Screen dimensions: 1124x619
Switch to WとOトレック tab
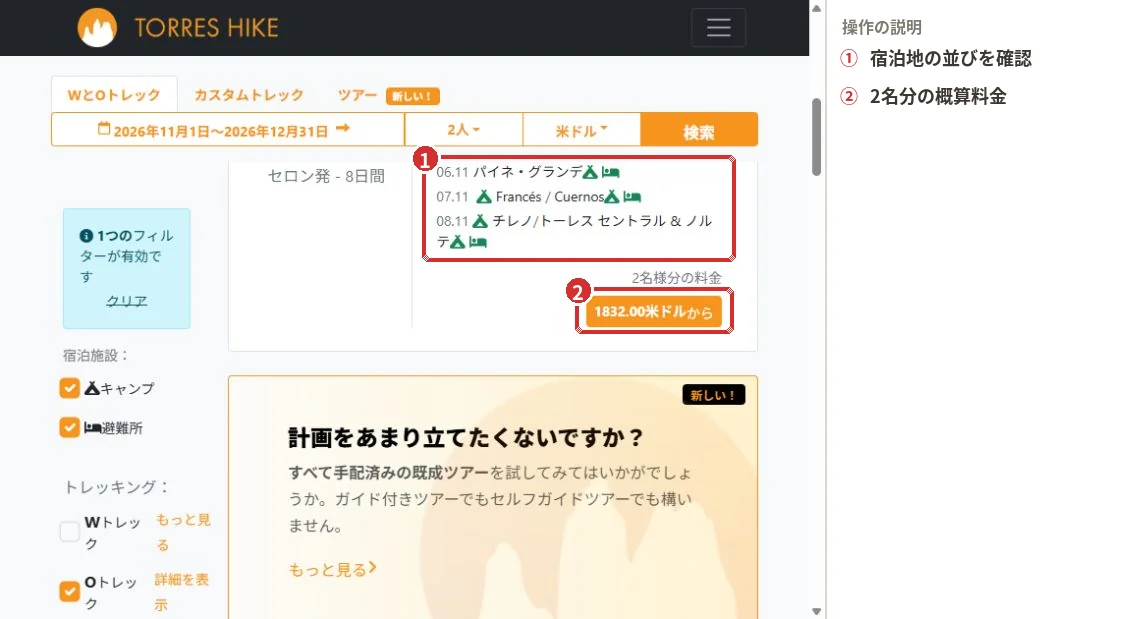coord(114,95)
